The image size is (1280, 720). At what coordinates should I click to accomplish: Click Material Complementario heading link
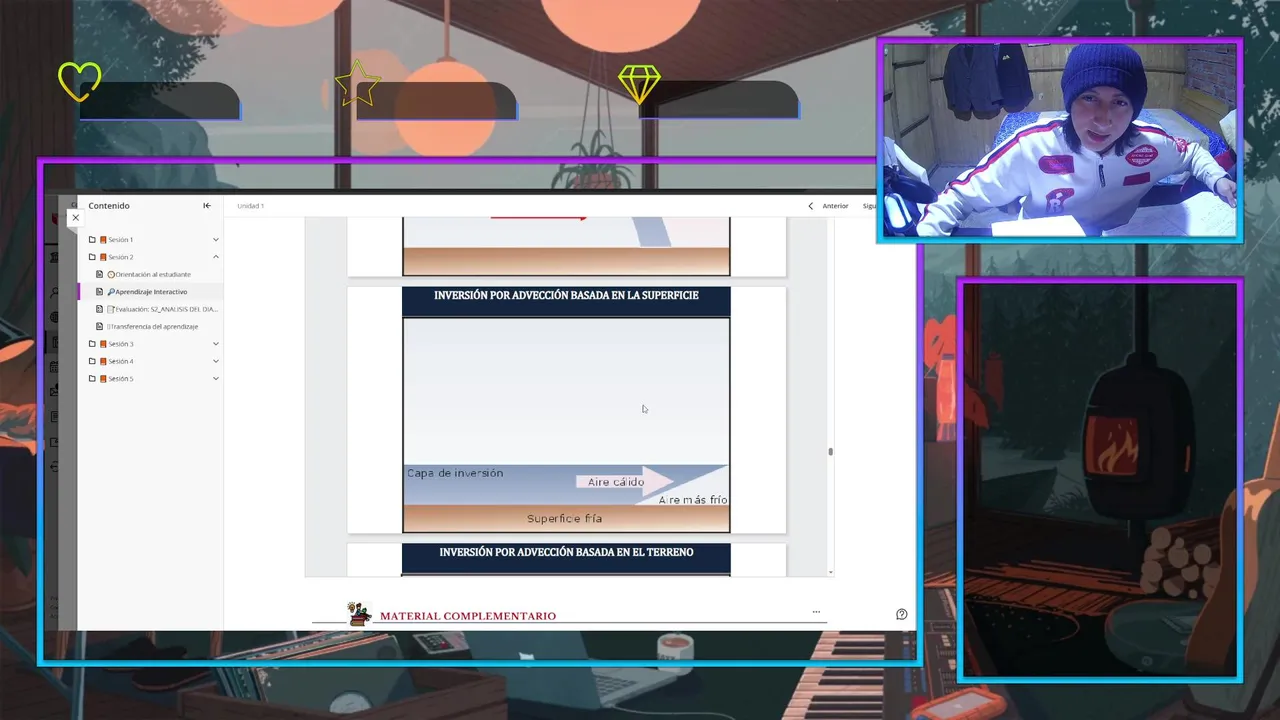click(468, 616)
